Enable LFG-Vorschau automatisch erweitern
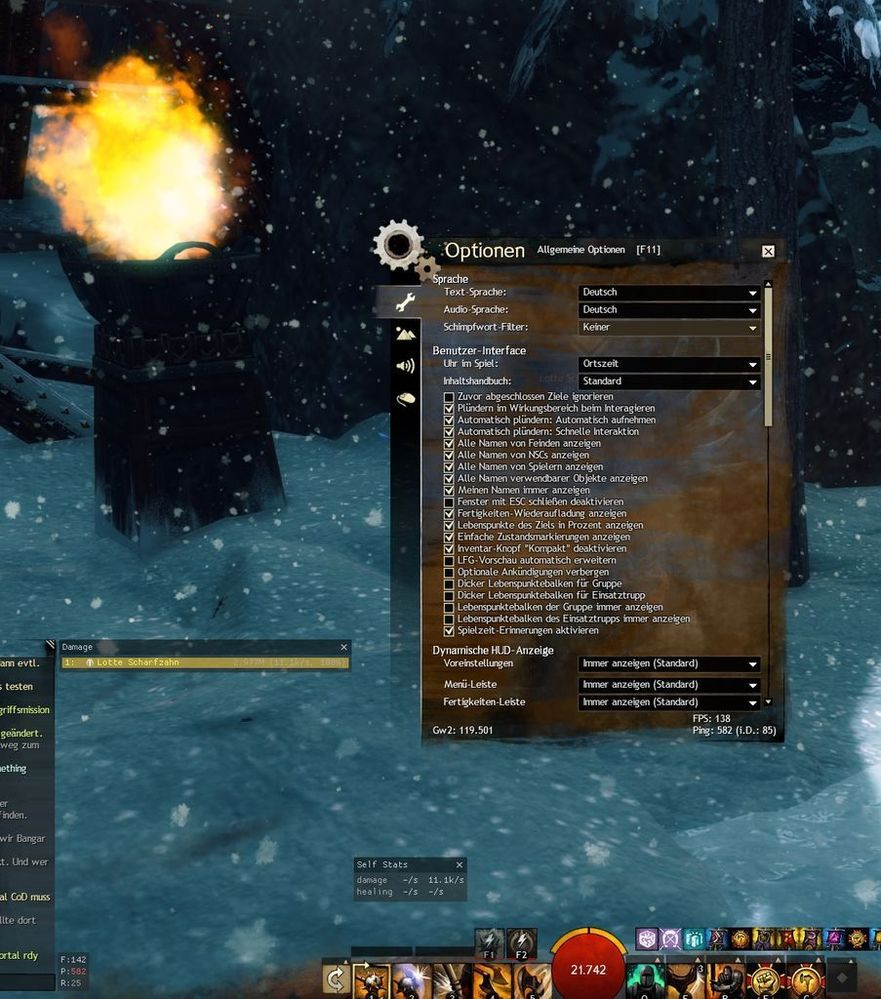 (449, 561)
